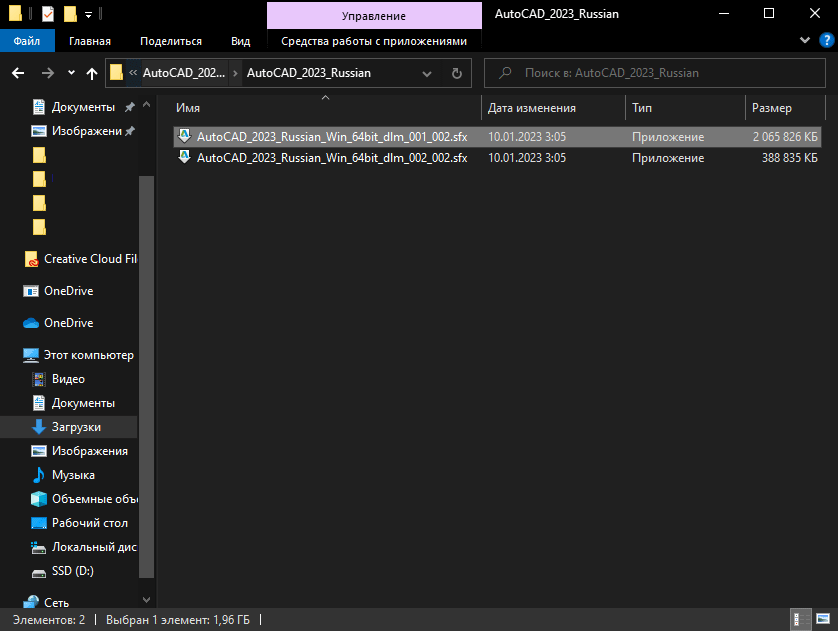Click the pin icon next to Изображения
This screenshot has height=631, width=838.
point(129,131)
